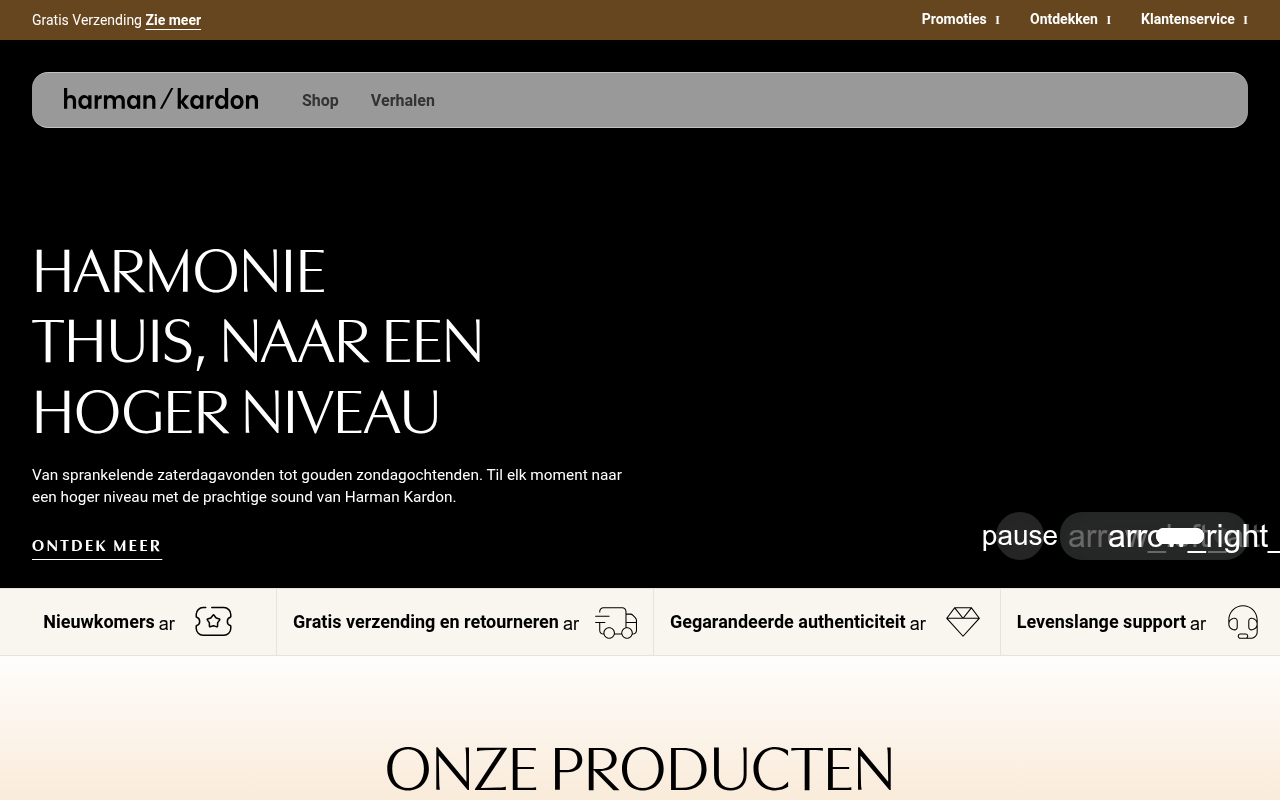Image resolution: width=1280 pixels, height=800 pixels.
Task: Click the Harman Kardon logo
Action: tap(161, 100)
